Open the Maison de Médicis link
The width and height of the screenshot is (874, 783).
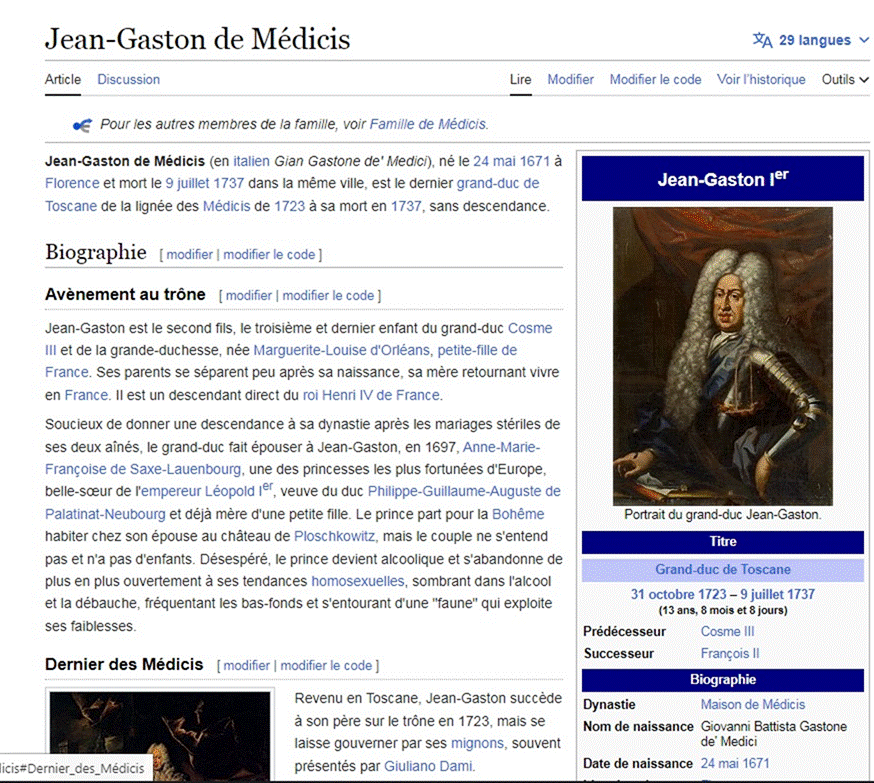752,704
